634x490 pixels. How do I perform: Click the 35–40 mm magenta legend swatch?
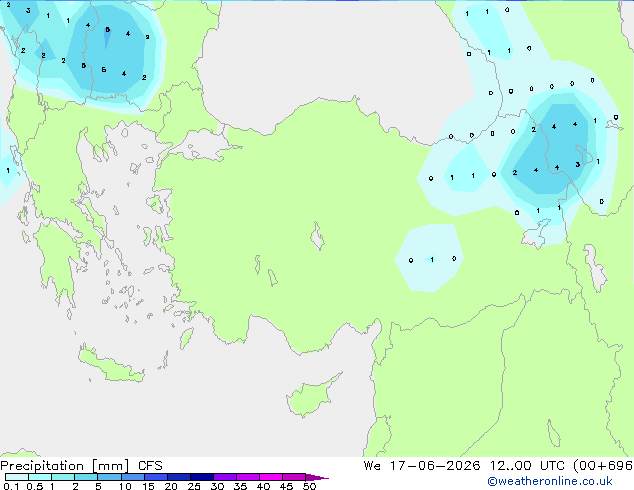[248, 477]
